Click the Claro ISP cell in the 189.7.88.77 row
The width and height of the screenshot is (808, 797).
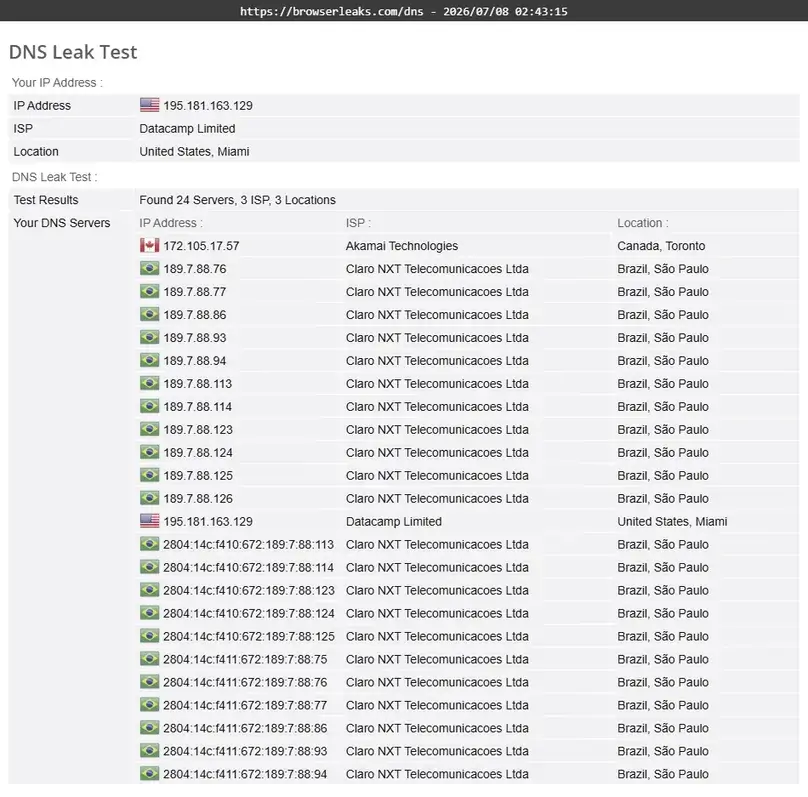tap(437, 292)
